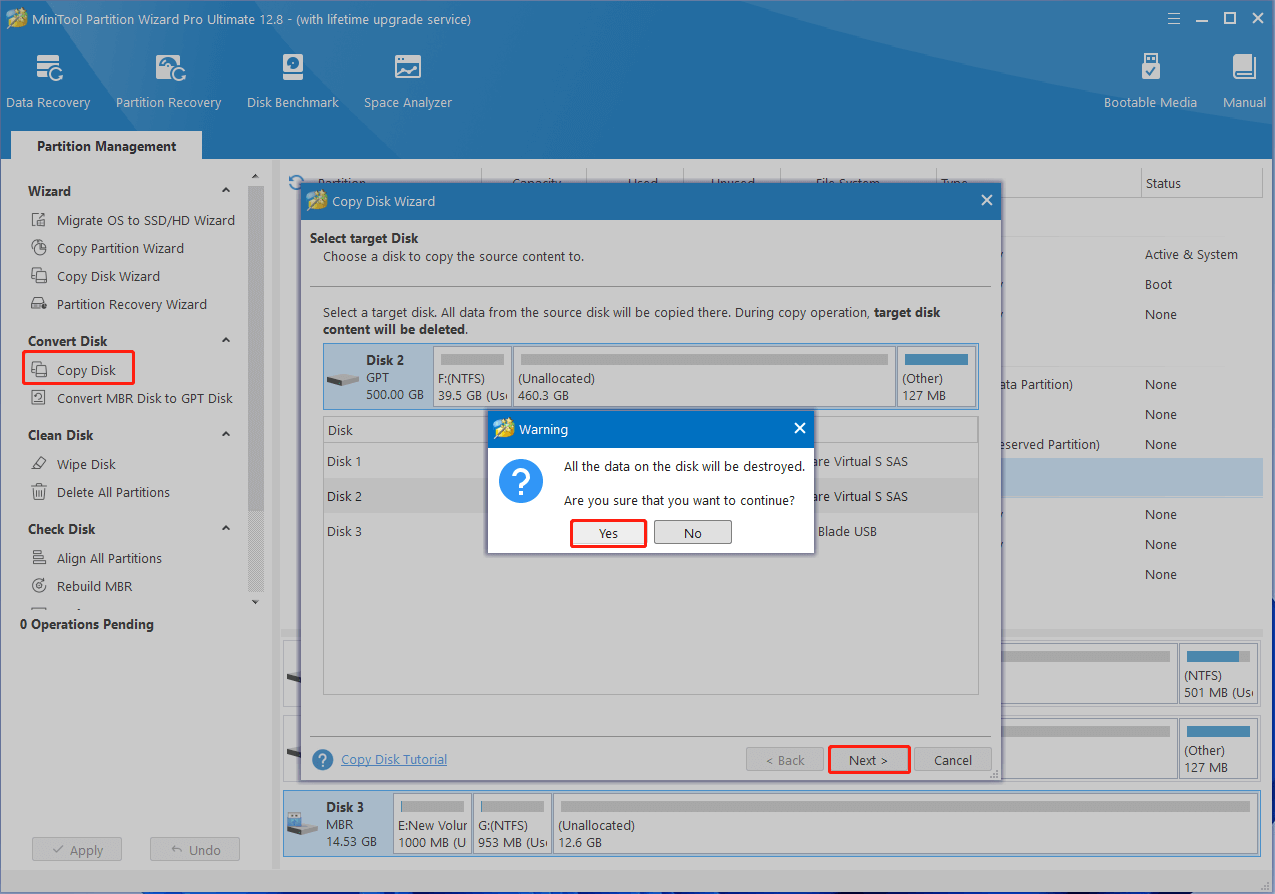The width and height of the screenshot is (1275, 894).
Task: Decline warning by clicking No
Action: point(693,533)
